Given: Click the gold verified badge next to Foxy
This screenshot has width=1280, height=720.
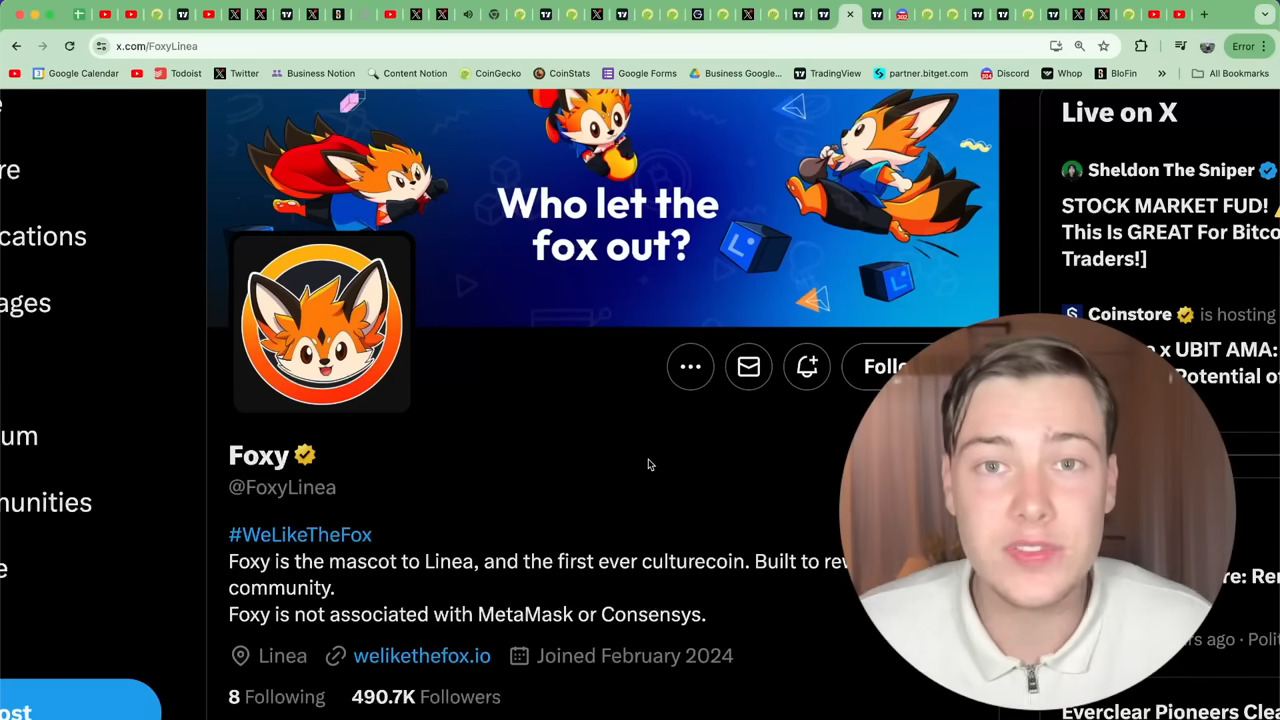Looking at the screenshot, I should (305, 455).
